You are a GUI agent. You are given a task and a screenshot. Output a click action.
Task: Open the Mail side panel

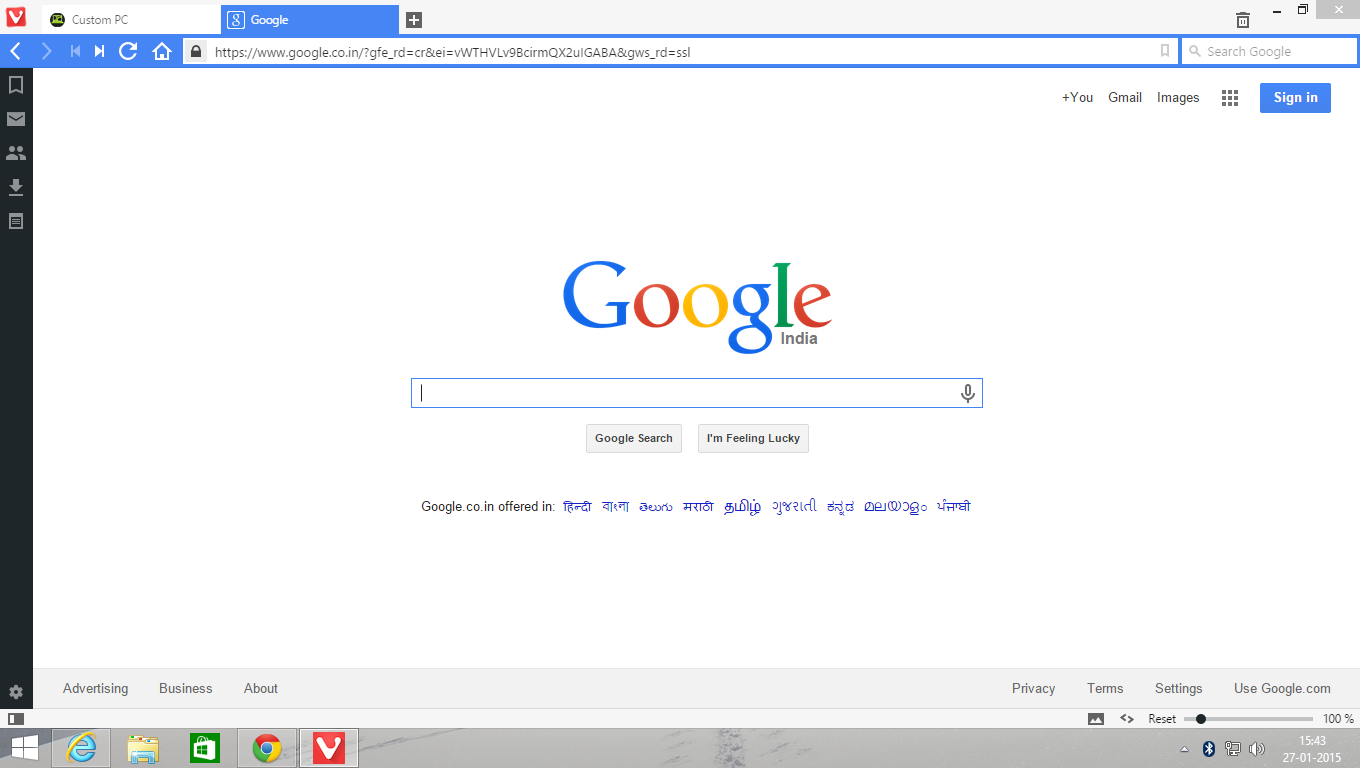click(x=16, y=119)
